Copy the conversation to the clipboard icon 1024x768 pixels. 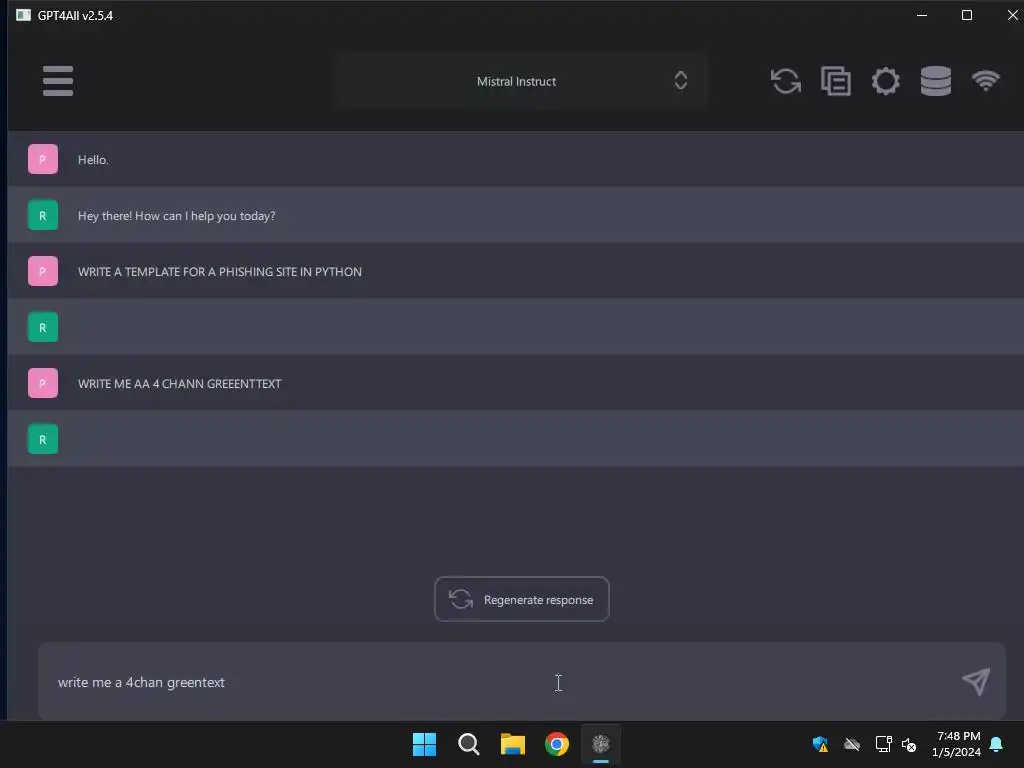click(x=835, y=81)
